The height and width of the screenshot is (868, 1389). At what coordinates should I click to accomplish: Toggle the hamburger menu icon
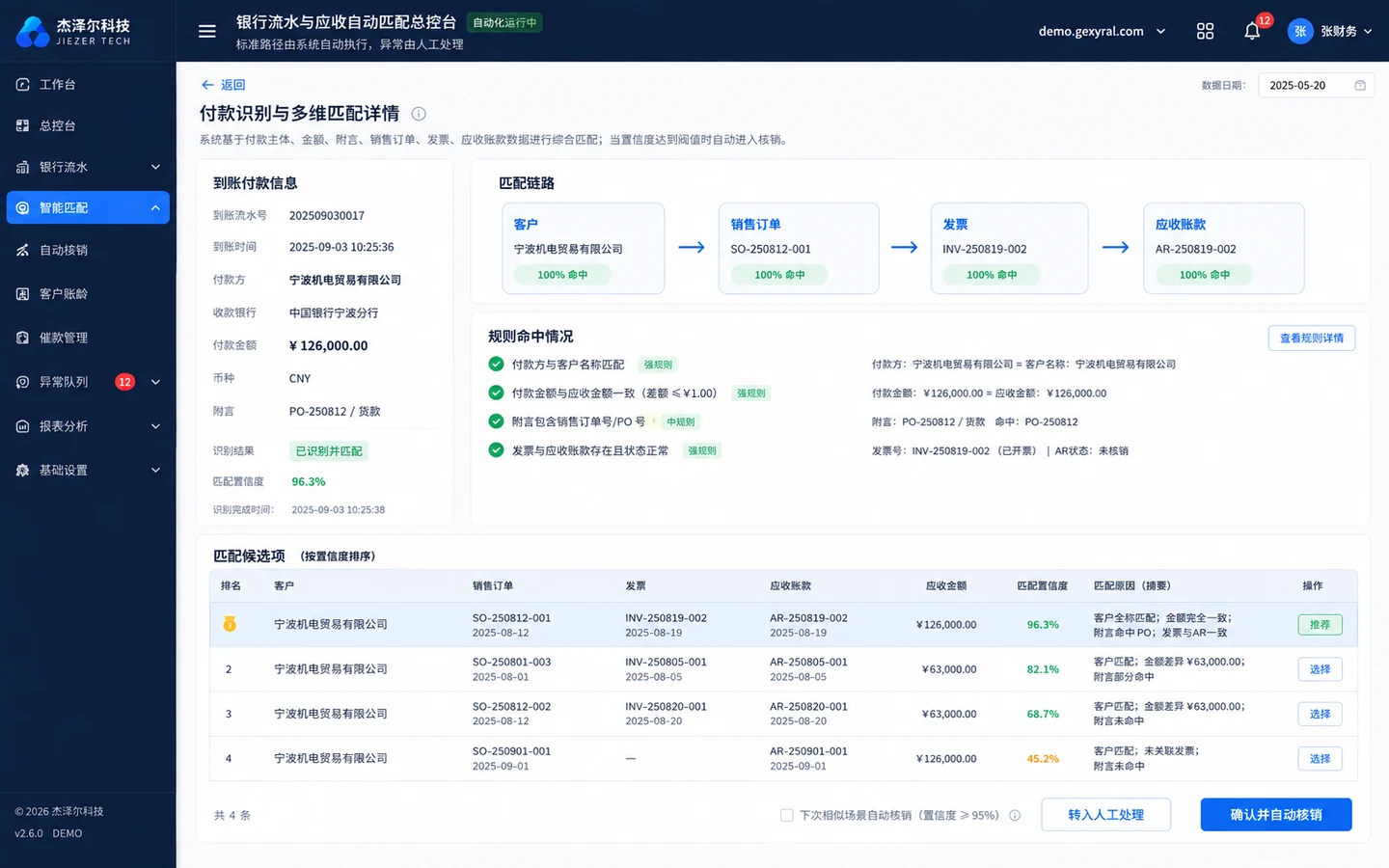point(206,31)
